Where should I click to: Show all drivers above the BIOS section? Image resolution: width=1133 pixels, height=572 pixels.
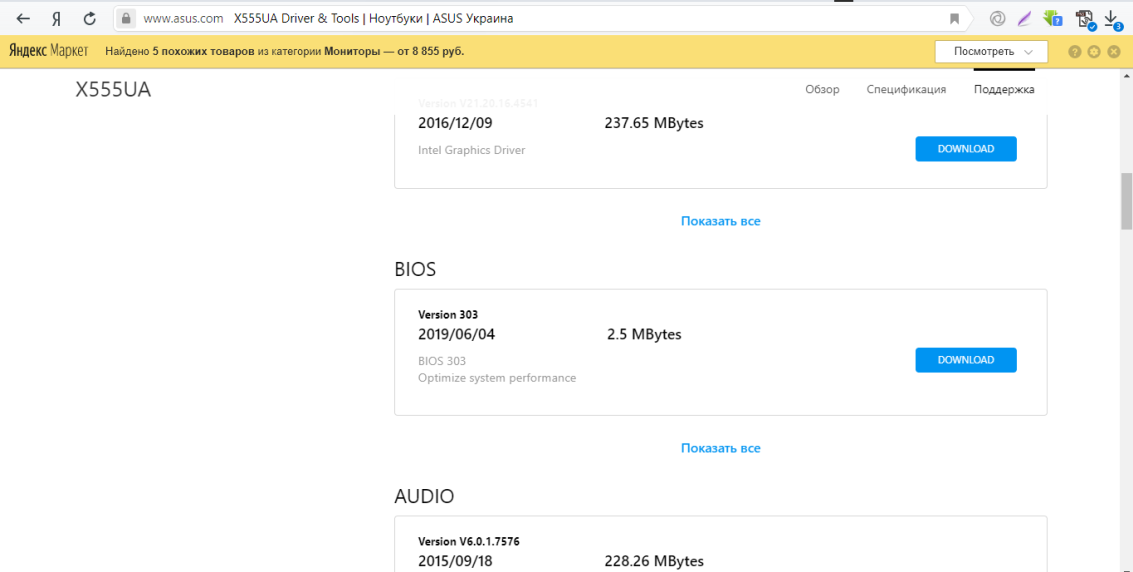(x=720, y=221)
